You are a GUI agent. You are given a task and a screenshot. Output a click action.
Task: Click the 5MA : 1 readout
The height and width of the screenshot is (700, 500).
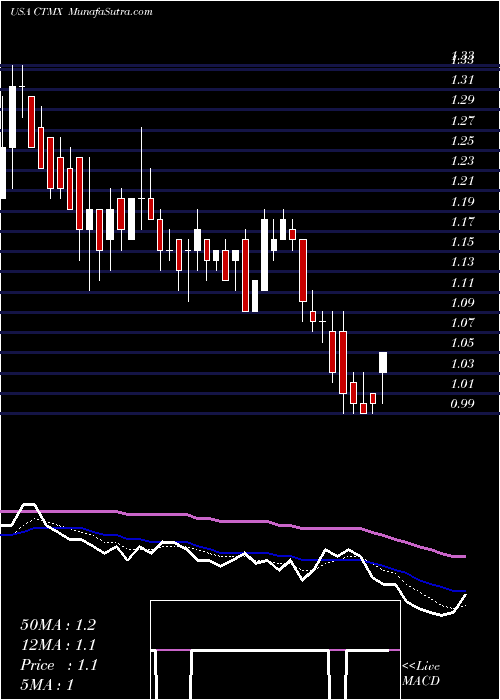47,685
